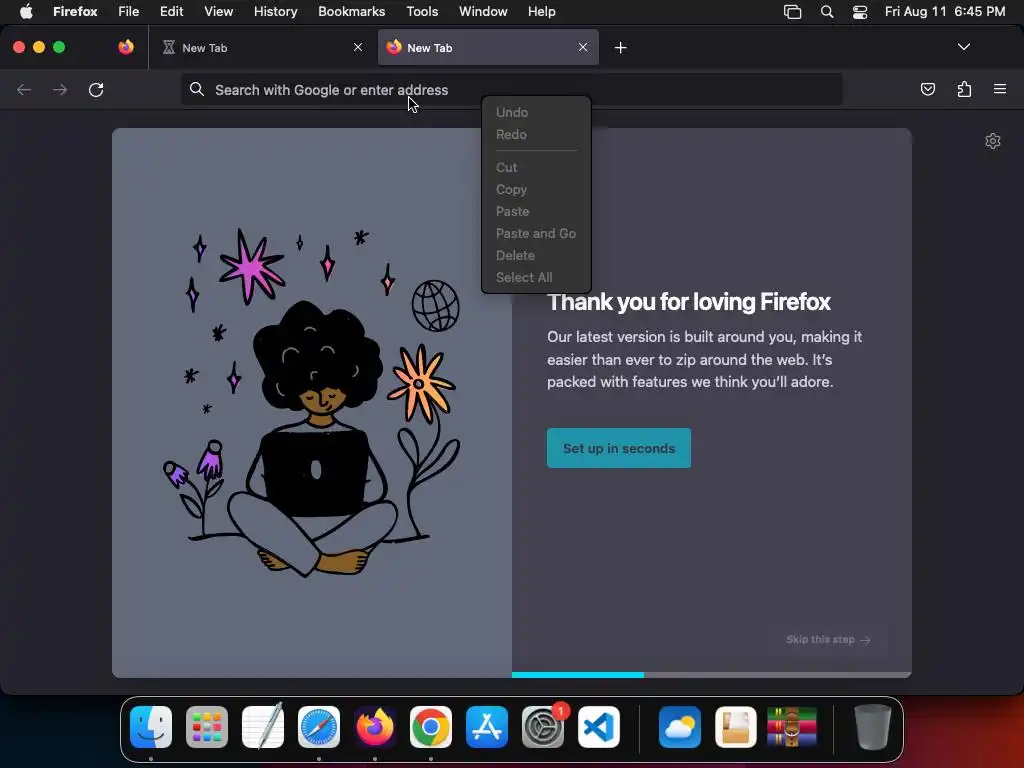Click the Firefox View pinned icon
This screenshot has width=1024, height=768.
tap(126, 47)
